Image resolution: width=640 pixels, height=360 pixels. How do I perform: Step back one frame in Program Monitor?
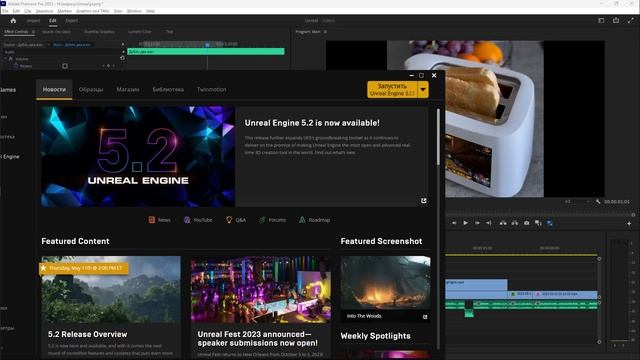coord(454,223)
